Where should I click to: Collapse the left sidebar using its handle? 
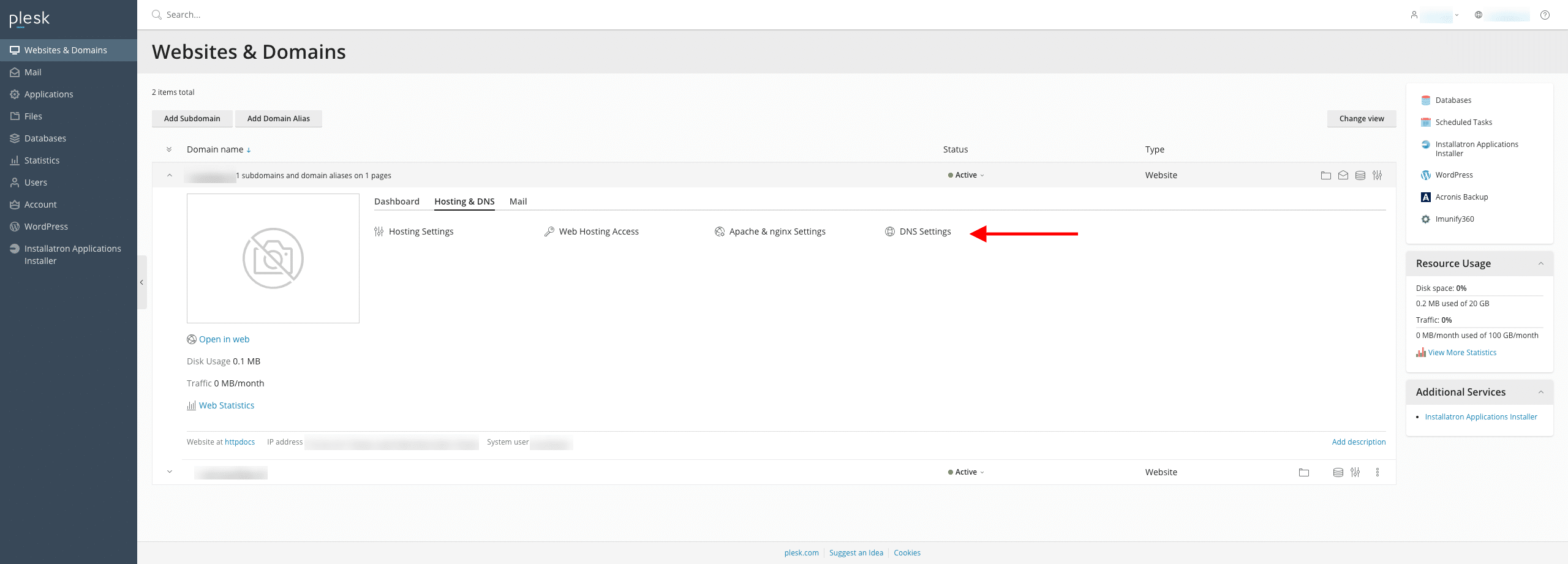point(141,282)
